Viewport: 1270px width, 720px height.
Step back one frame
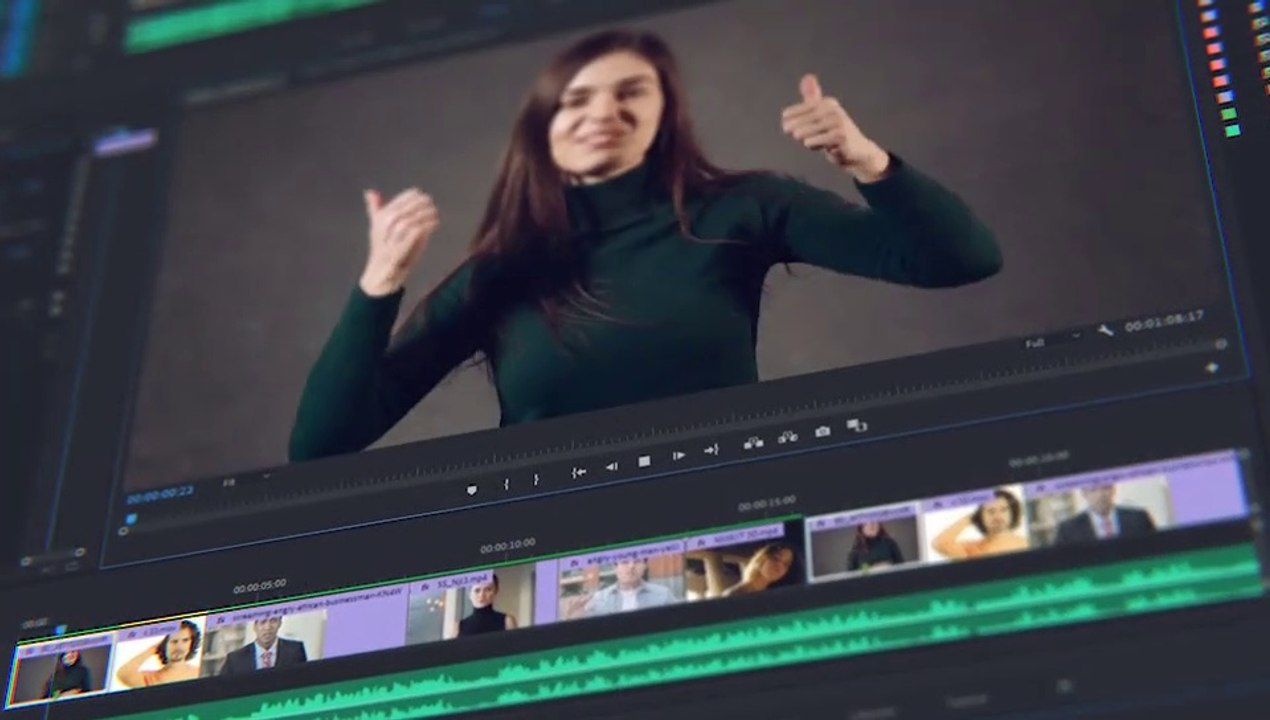611,467
